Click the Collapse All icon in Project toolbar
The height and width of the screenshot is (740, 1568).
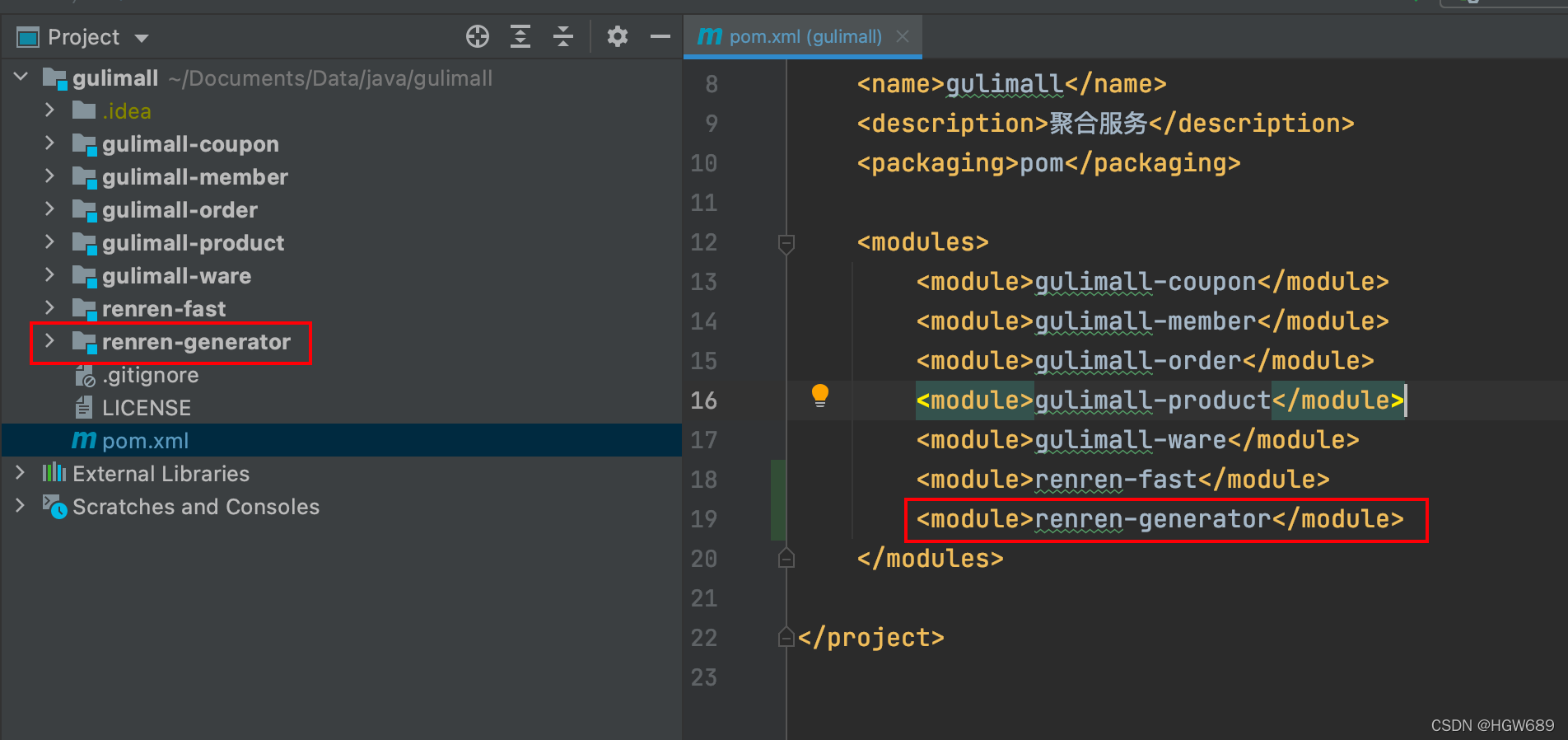563,37
